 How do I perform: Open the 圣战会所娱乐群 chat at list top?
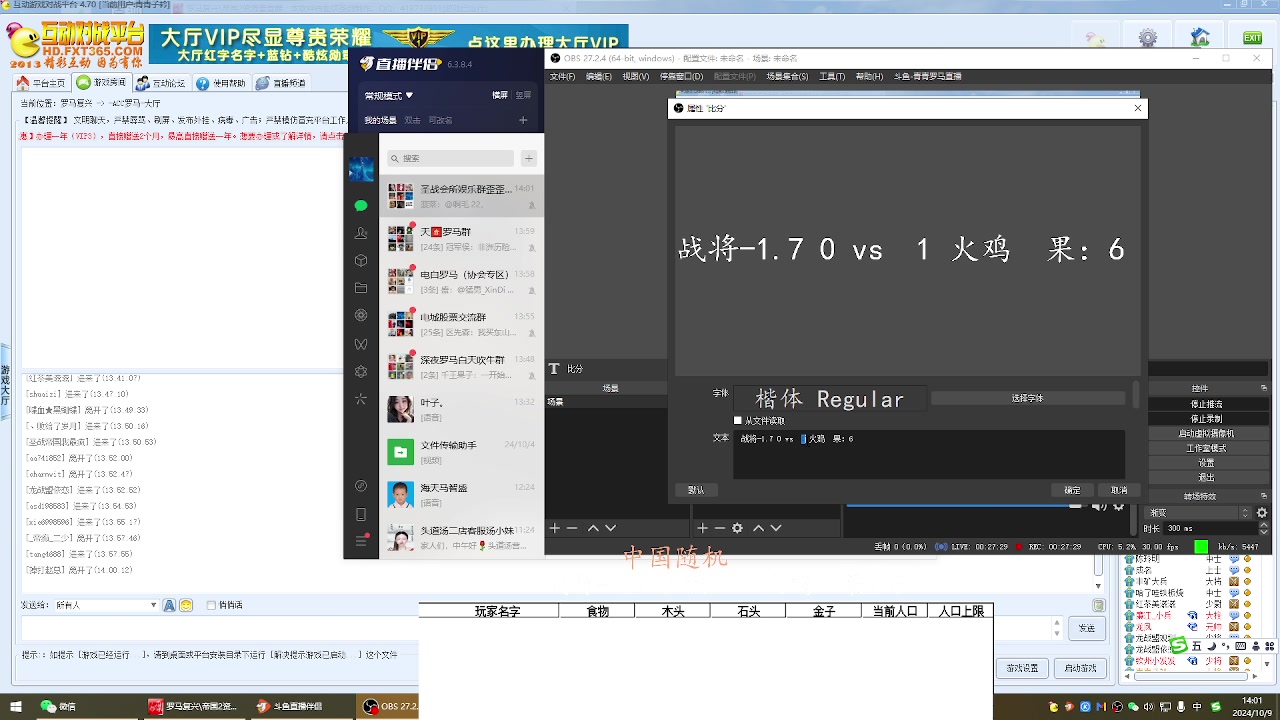461,196
